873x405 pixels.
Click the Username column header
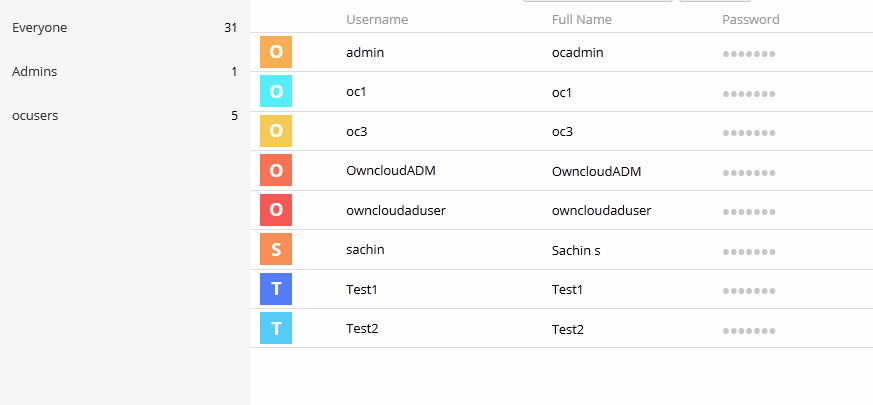377,19
